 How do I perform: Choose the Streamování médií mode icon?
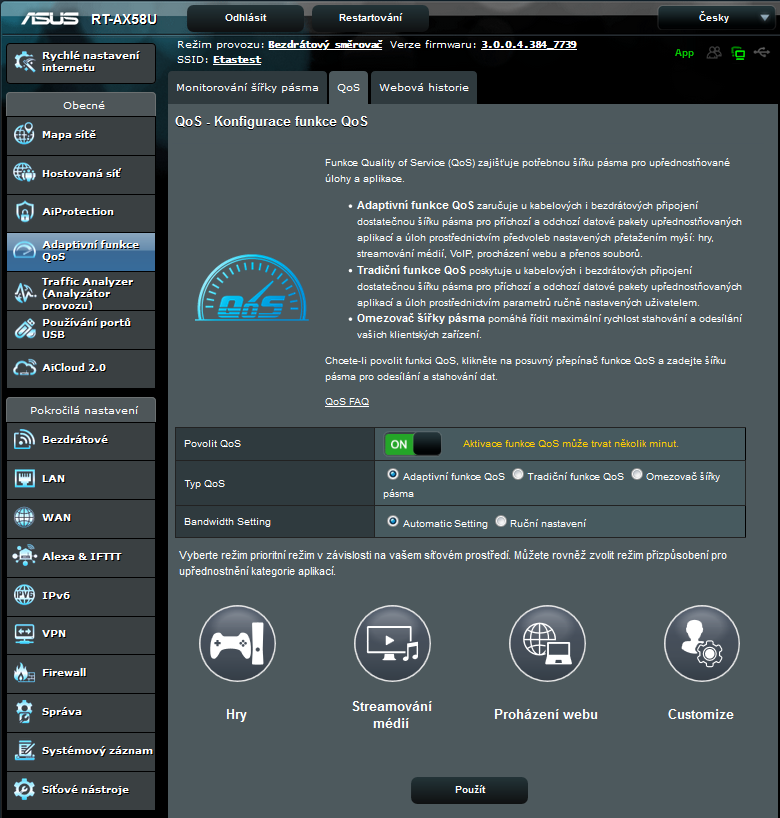pyautogui.click(x=392, y=643)
